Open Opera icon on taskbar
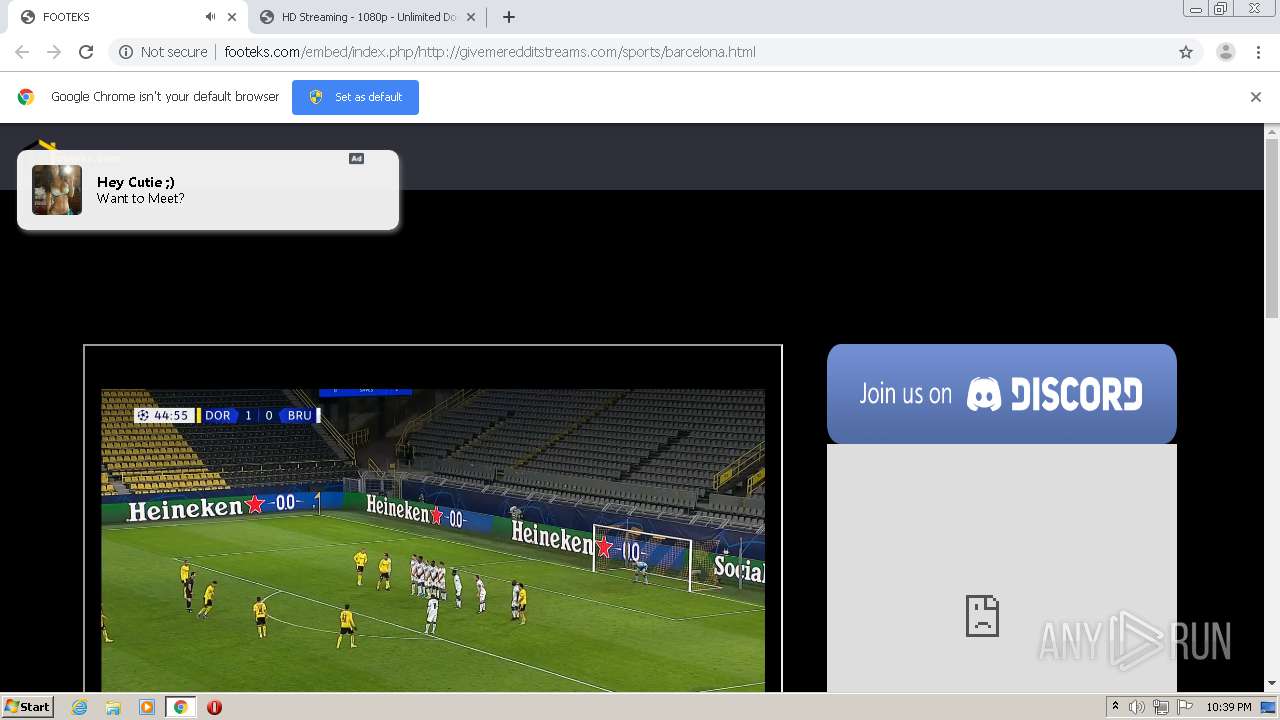The width and height of the screenshot is (1280, 720). tap(214, 707)
